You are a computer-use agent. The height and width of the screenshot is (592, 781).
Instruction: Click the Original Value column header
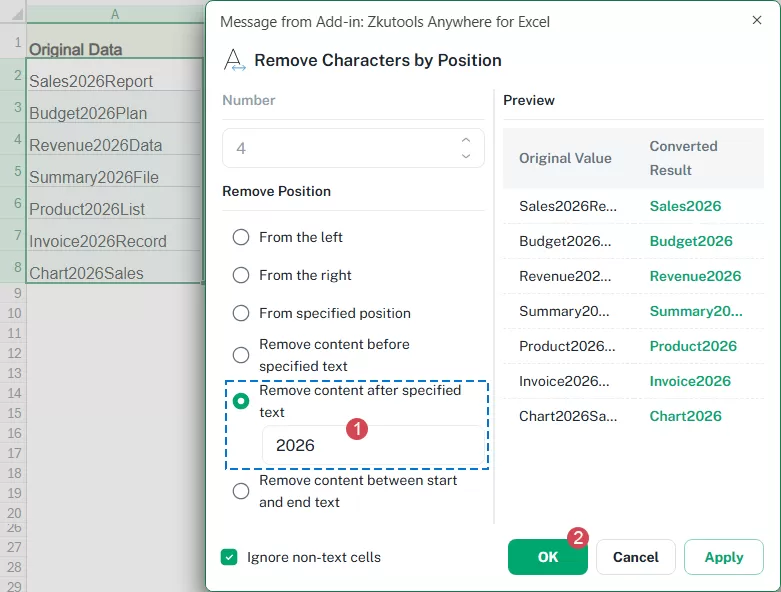coord(565,158)
